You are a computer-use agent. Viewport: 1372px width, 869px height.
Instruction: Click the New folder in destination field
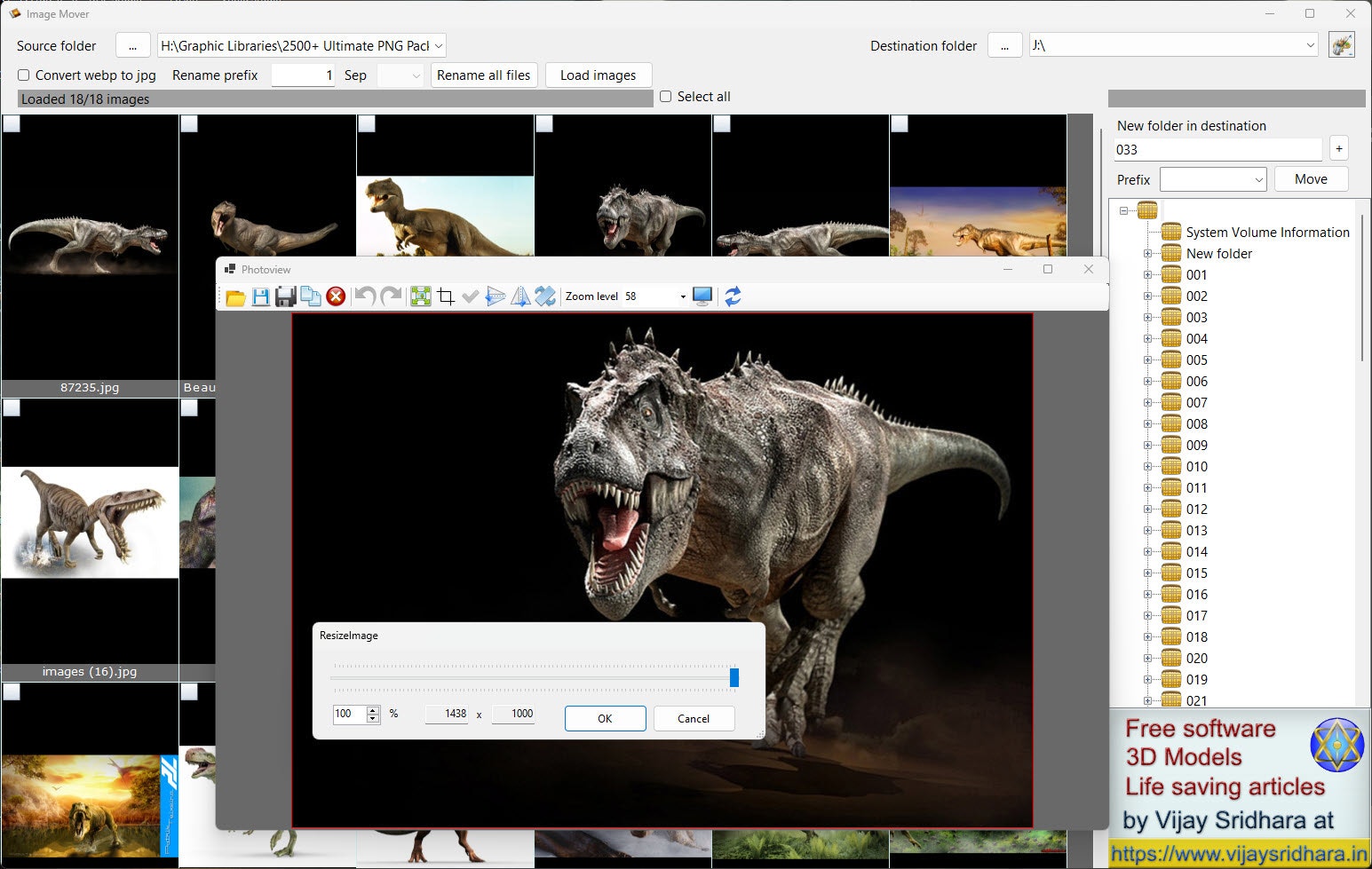coord(1217,150)
